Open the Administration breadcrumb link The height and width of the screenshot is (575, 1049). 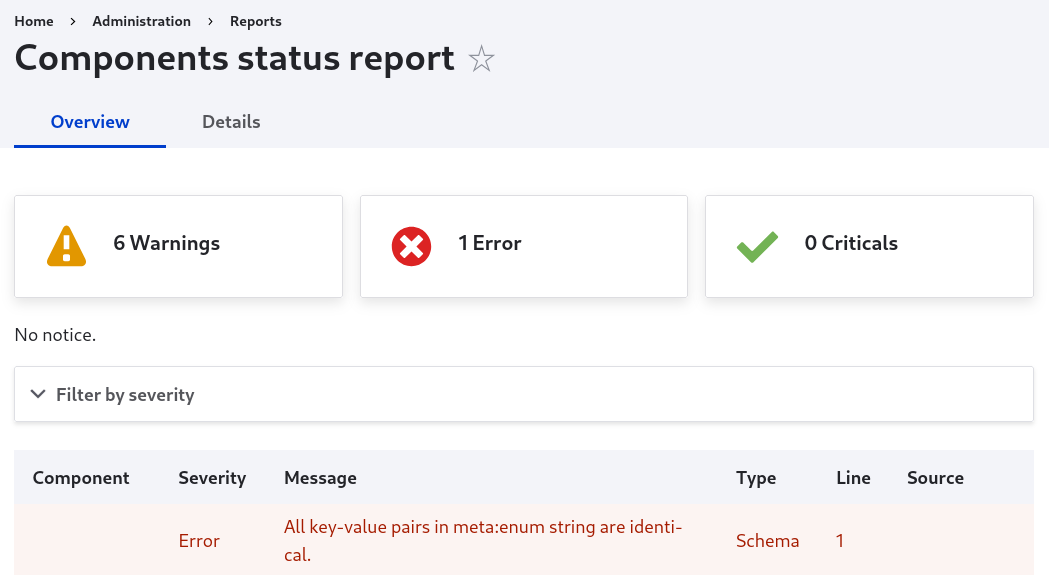pyautogui.click(x=141, y=21)
